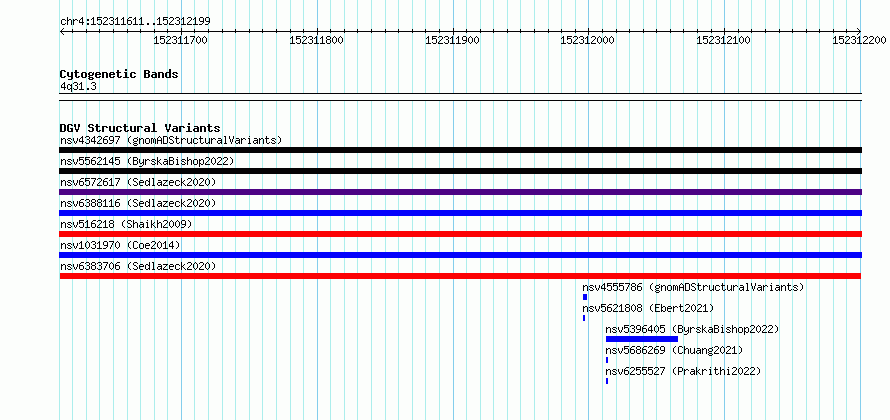This screenshot has width=890, height=420.
Task: Click ruler position 152312100
Action: 723,40
